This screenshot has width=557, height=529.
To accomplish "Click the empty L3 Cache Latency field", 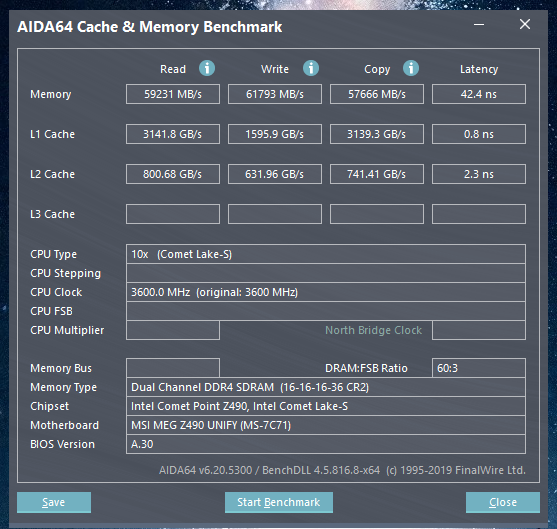I will [x=479, y=214].
